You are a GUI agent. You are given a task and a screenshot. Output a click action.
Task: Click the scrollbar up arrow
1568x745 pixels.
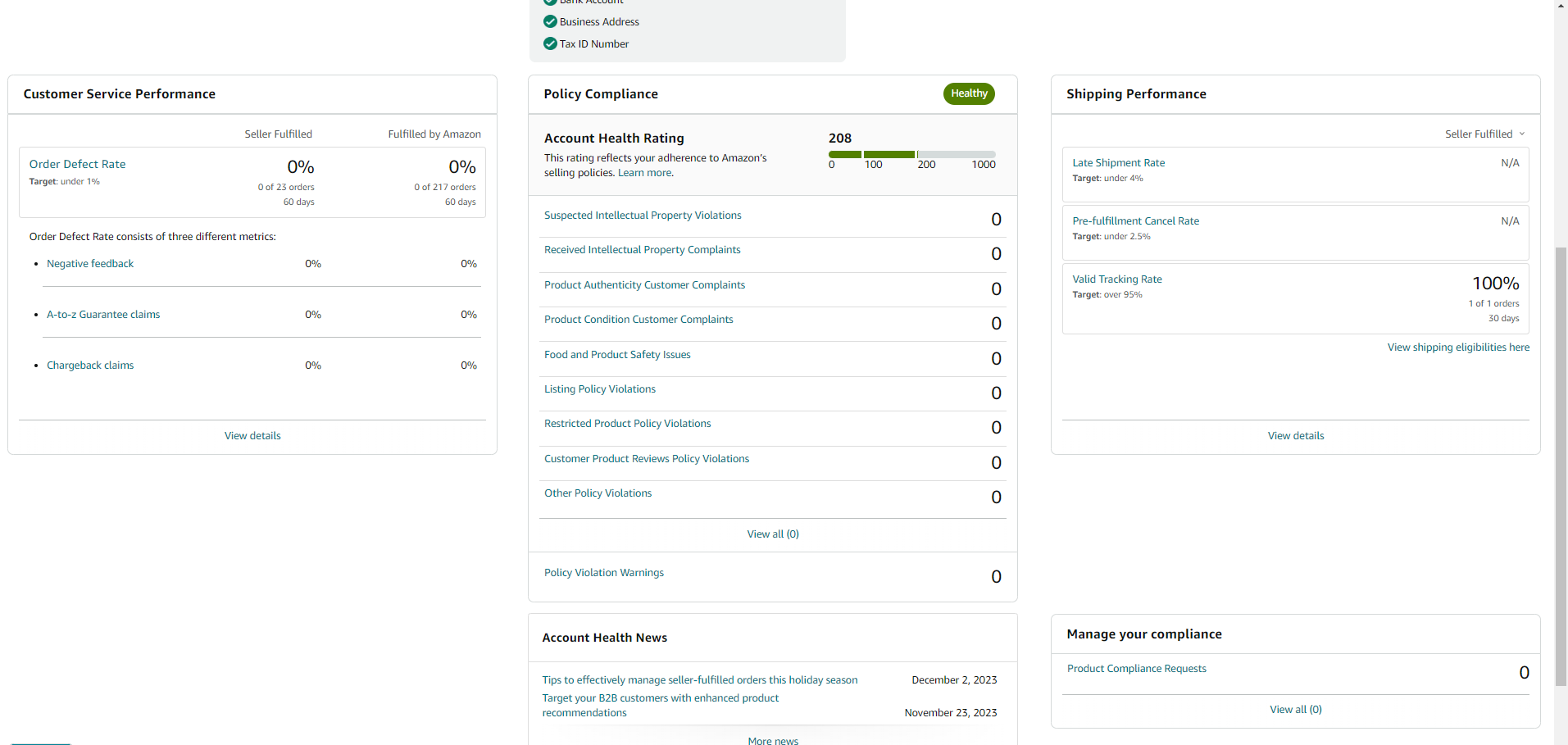click(x=1561, y=5)
